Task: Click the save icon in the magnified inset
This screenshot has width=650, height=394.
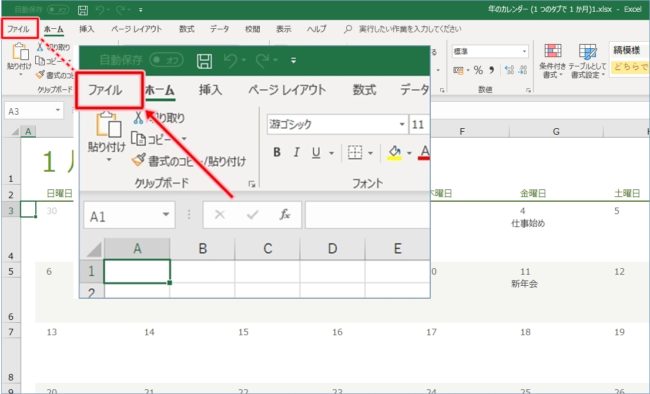Action: [204, 61]
